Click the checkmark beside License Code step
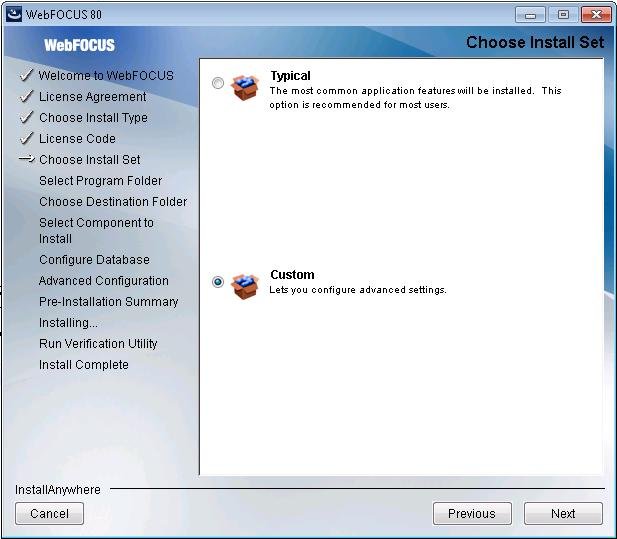Screen dimensions: 617x539 [x=26, y=138]
